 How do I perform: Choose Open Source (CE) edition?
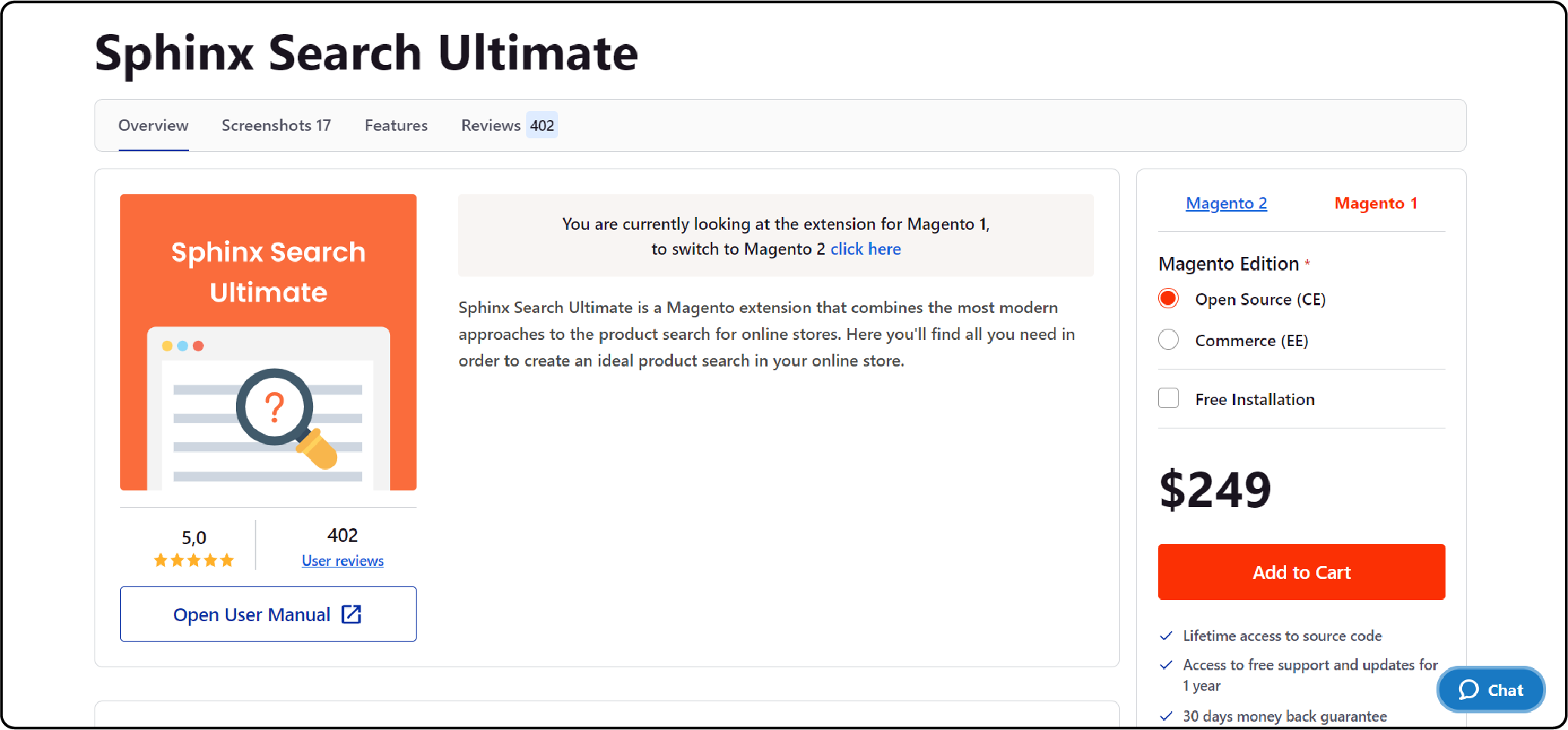pos(1168,298)
